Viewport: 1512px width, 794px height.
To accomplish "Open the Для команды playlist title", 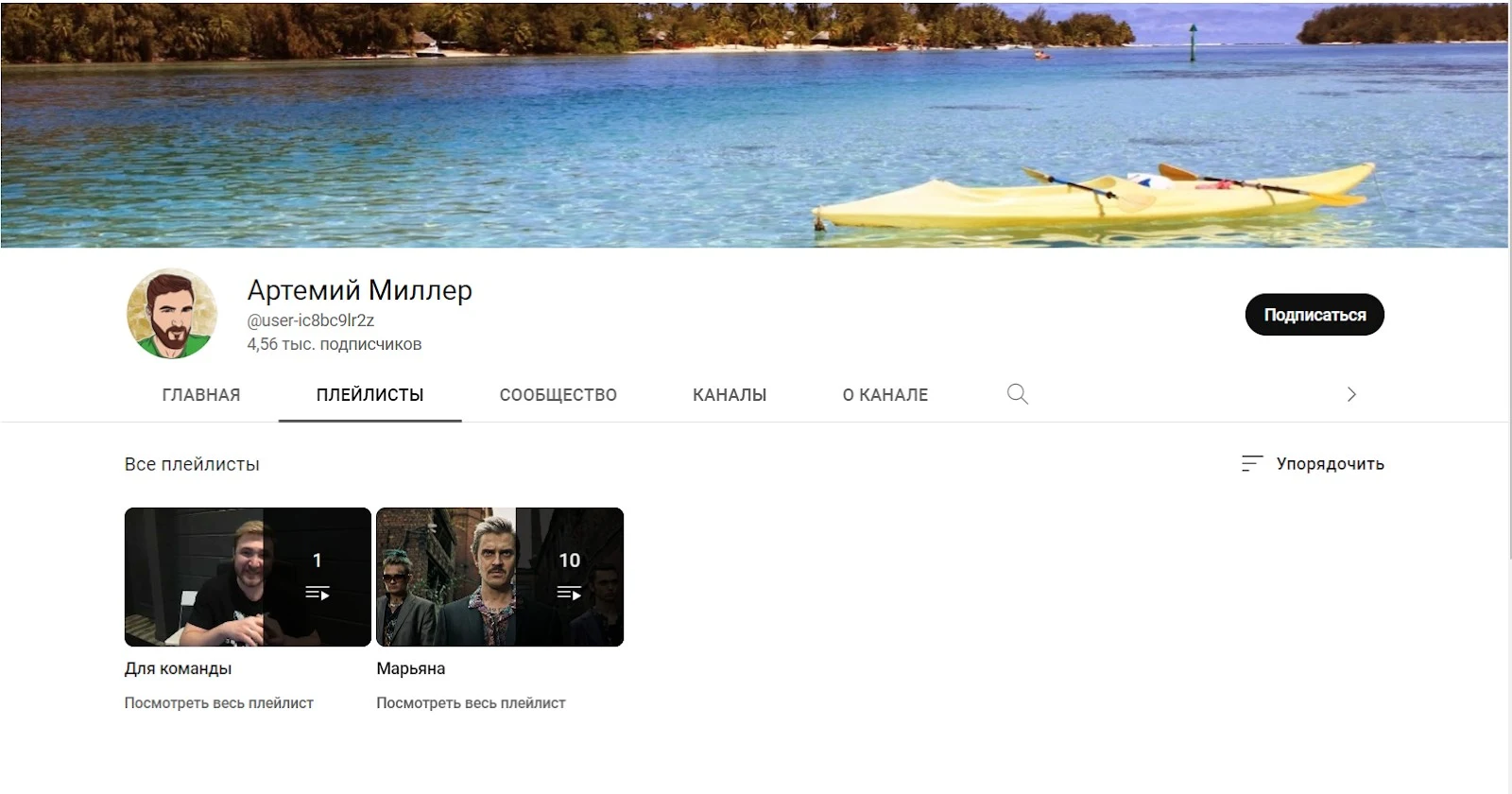I will click(x=178, y=668).
